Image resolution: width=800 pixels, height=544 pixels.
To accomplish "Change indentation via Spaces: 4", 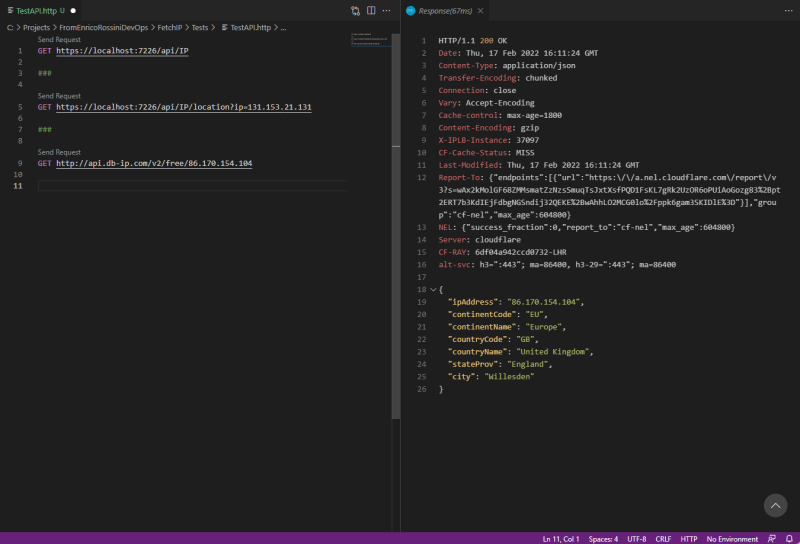I will tap(603, 539).
